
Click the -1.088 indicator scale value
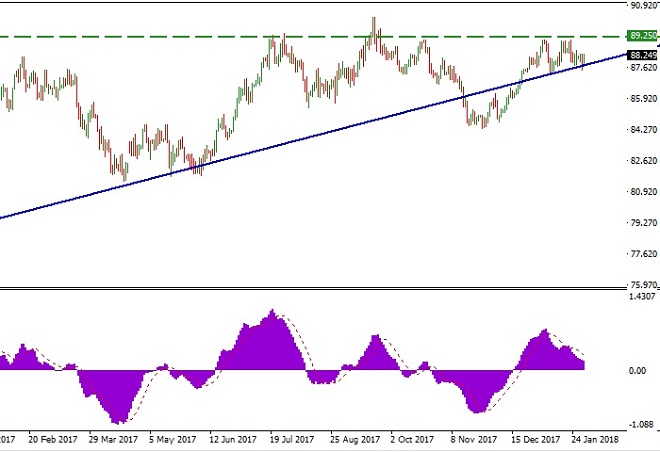pyautogui.click(x=642, y=424)
